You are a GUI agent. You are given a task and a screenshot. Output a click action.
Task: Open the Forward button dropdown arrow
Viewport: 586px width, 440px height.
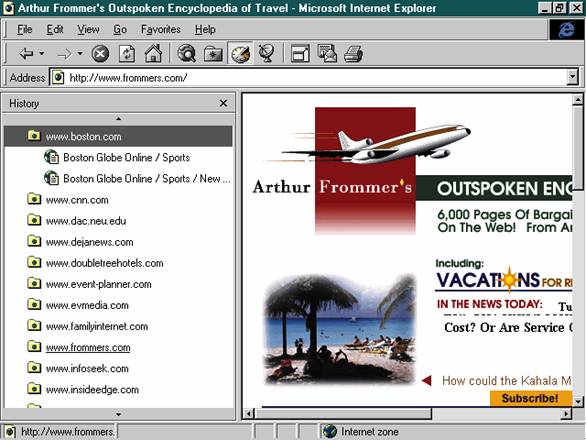(x=80, y=54)
